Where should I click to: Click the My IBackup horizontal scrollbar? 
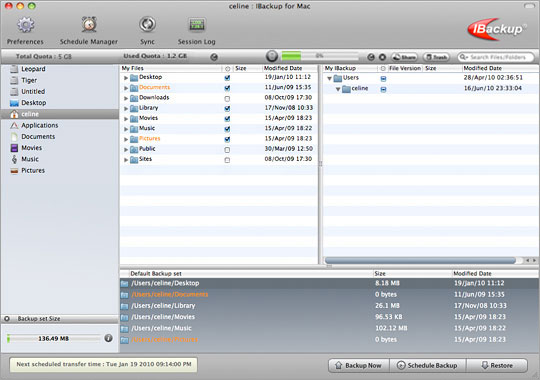click(420, 260)
